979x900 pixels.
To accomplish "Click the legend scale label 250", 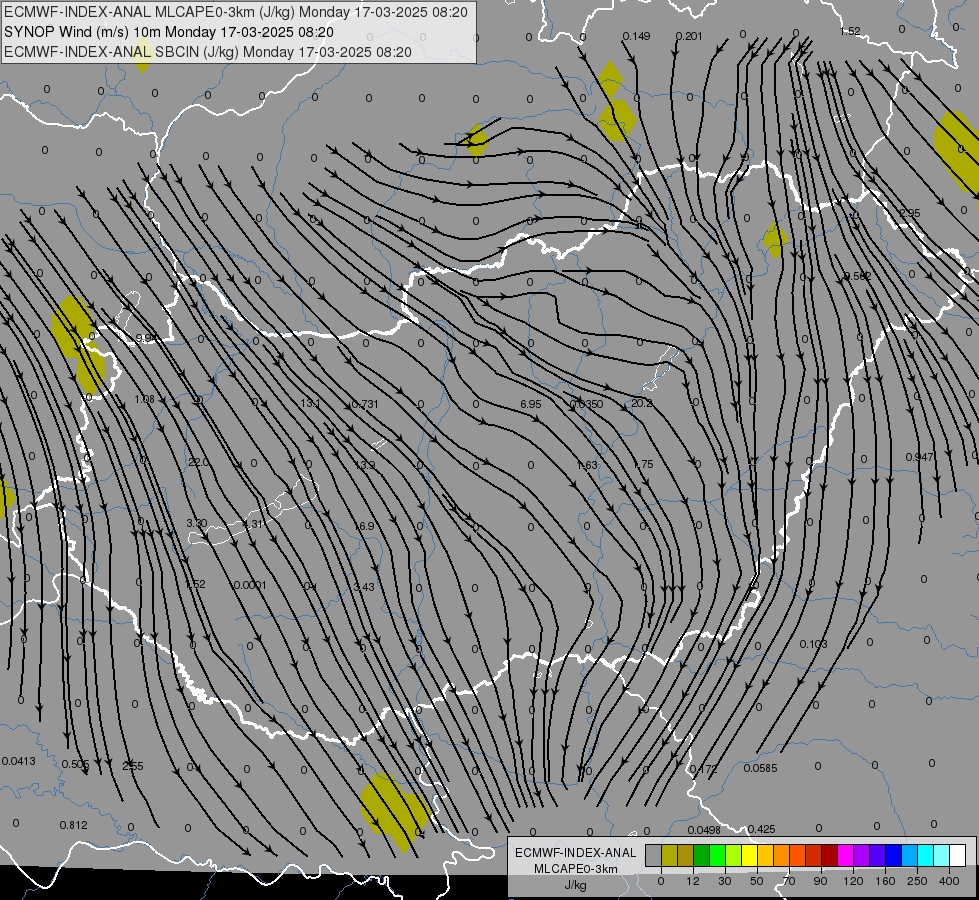I will (917, 881).
